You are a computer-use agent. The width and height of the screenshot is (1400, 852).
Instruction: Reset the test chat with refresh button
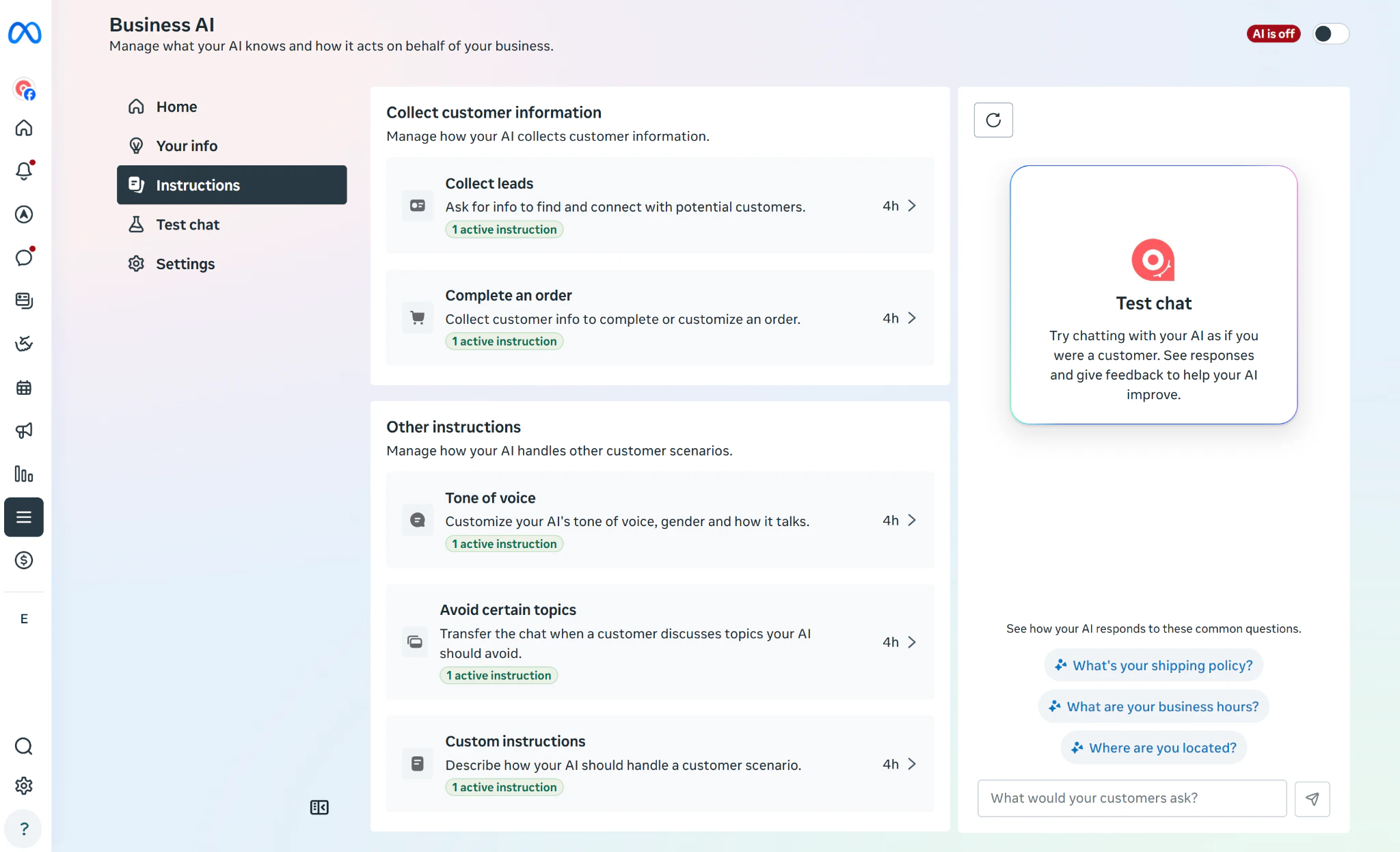(993, 120)
